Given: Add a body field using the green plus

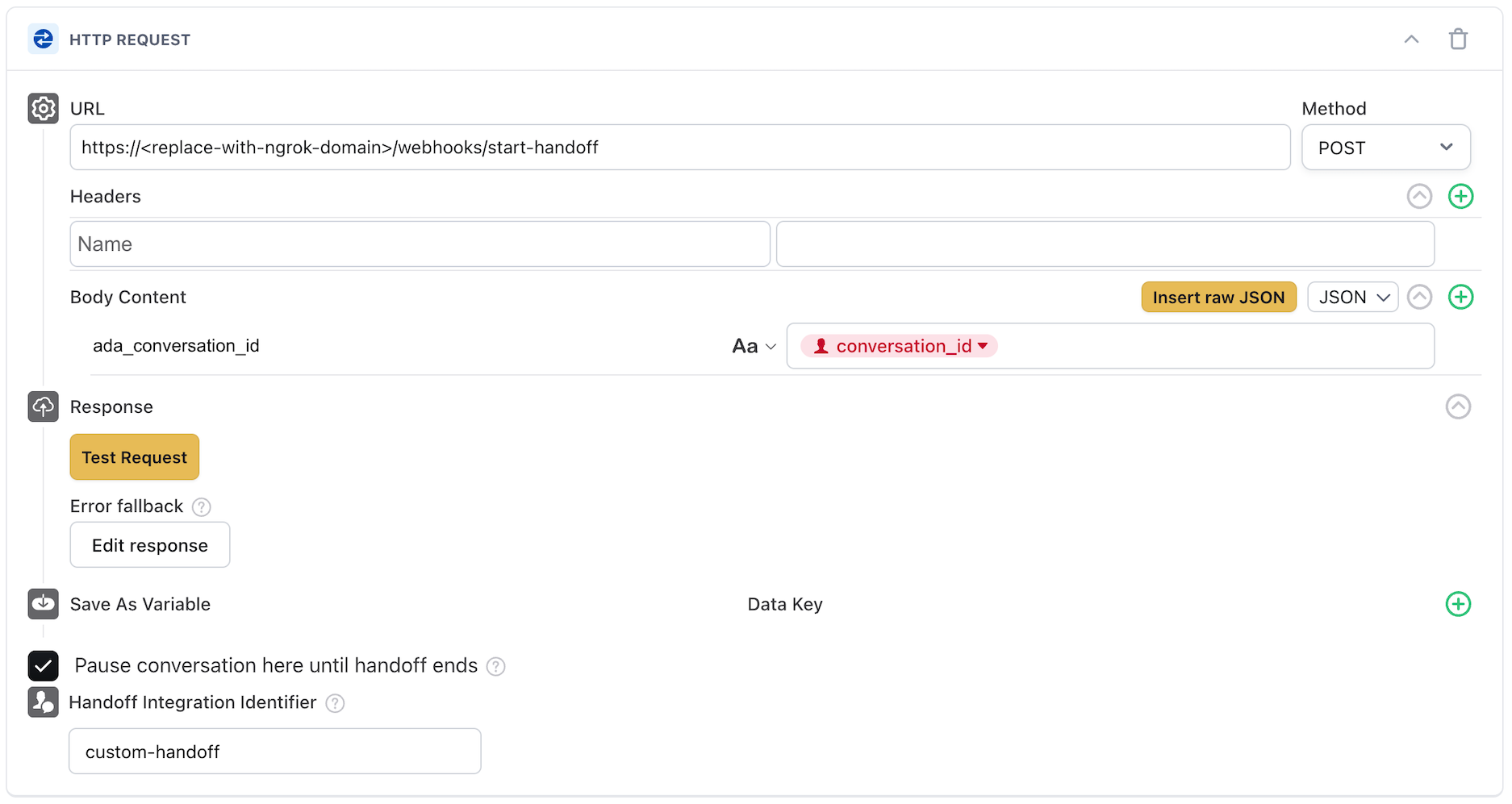Looking at the screenshot, I should point(1460,297).
